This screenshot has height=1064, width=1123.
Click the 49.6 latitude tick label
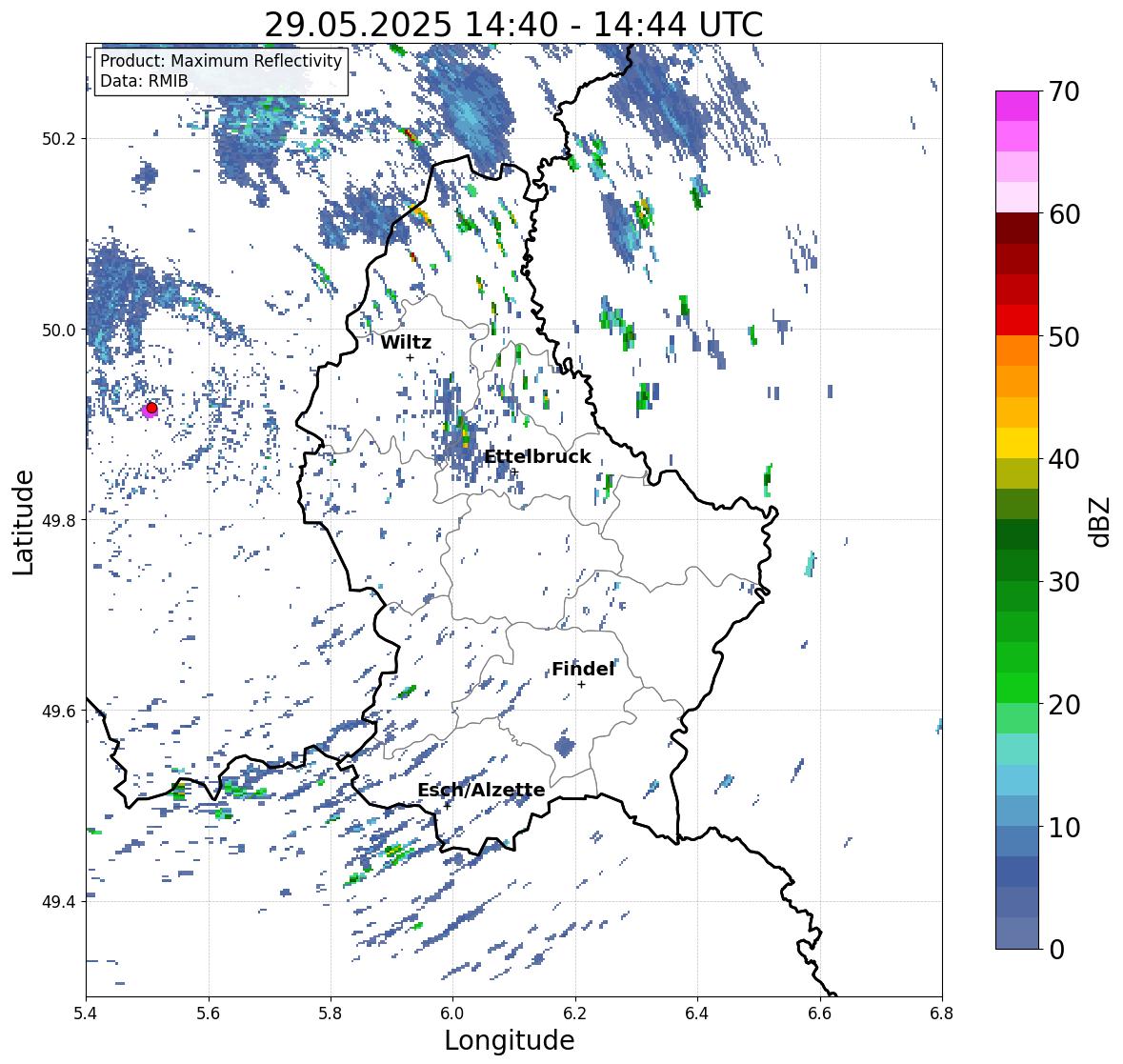(59, 711)
